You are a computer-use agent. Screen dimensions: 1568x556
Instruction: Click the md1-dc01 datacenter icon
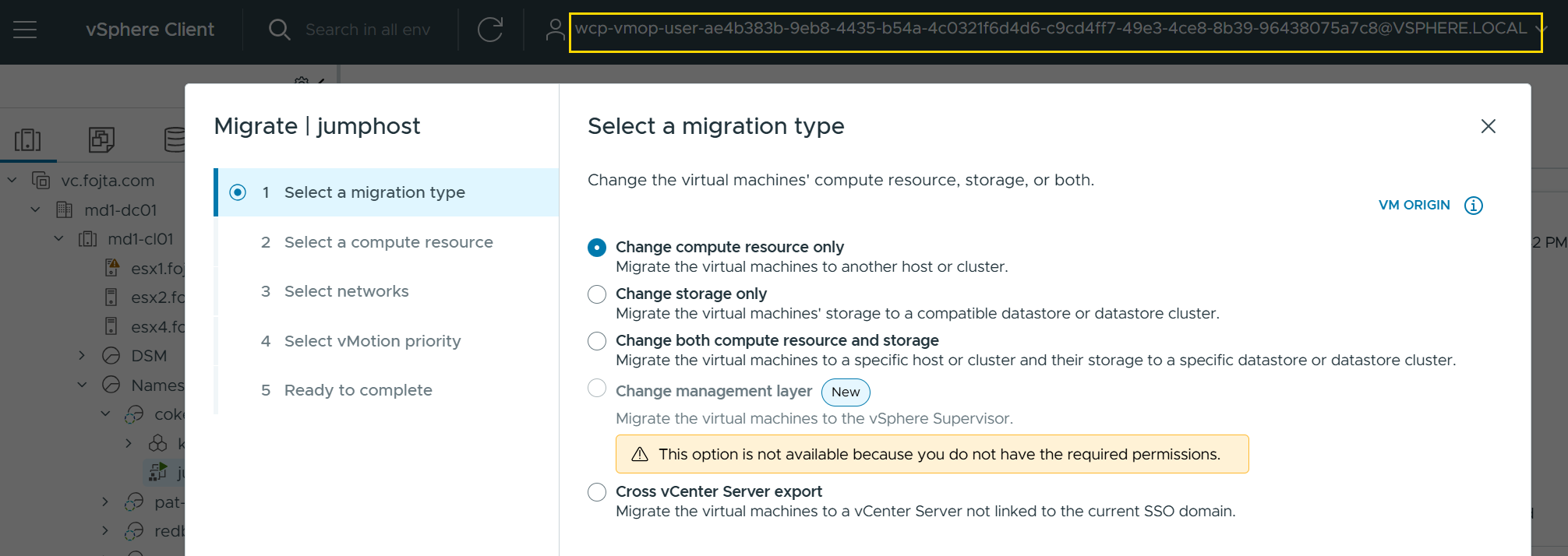click(65, 210)
